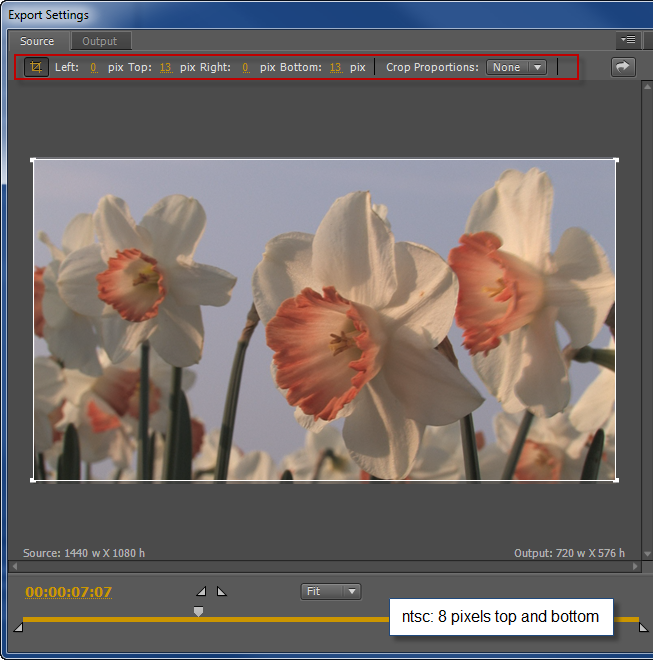Click the playhead on the timeline

(x=198, y=611)
